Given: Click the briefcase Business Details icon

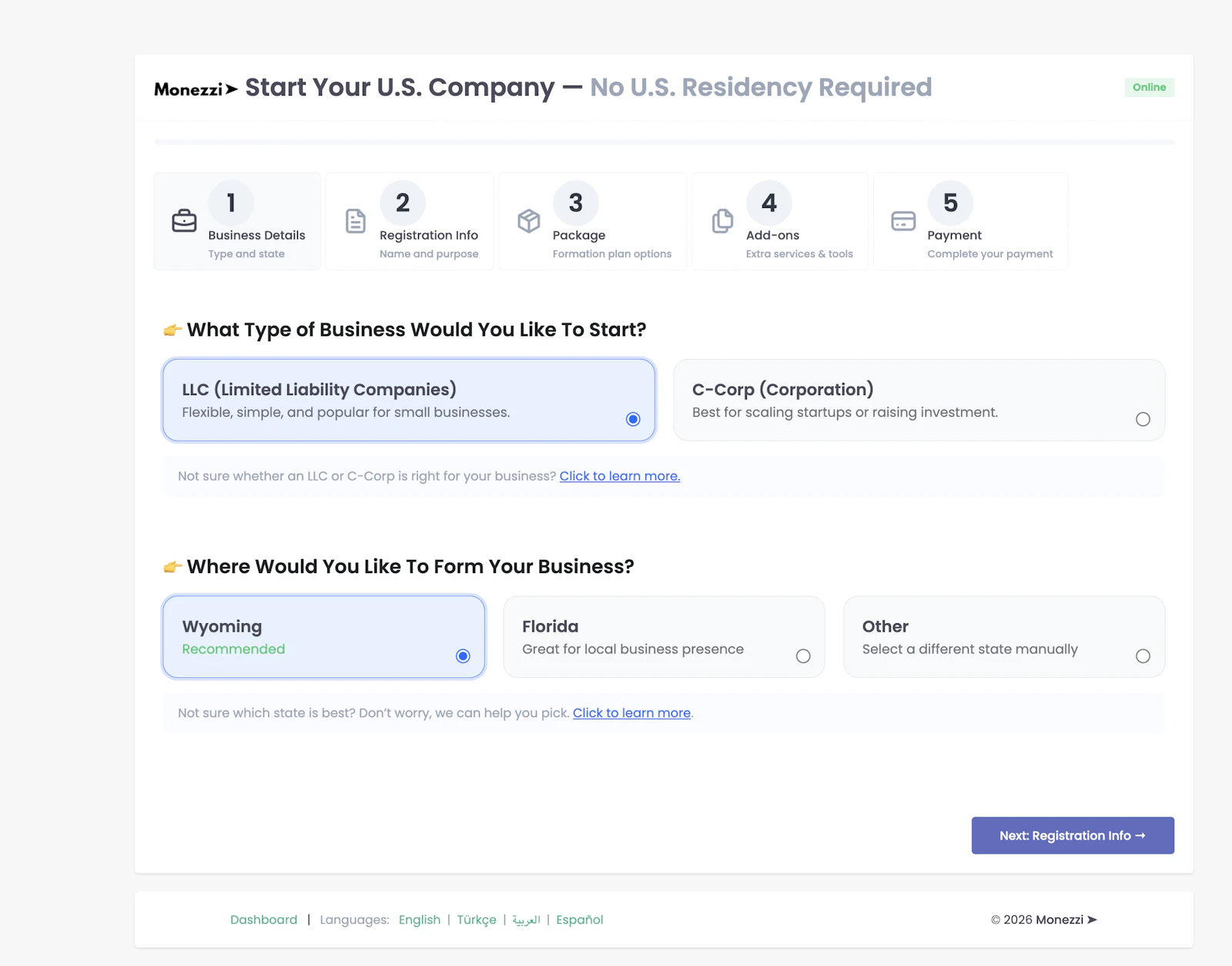Looking at the screenshot, I should pos(184,221).
